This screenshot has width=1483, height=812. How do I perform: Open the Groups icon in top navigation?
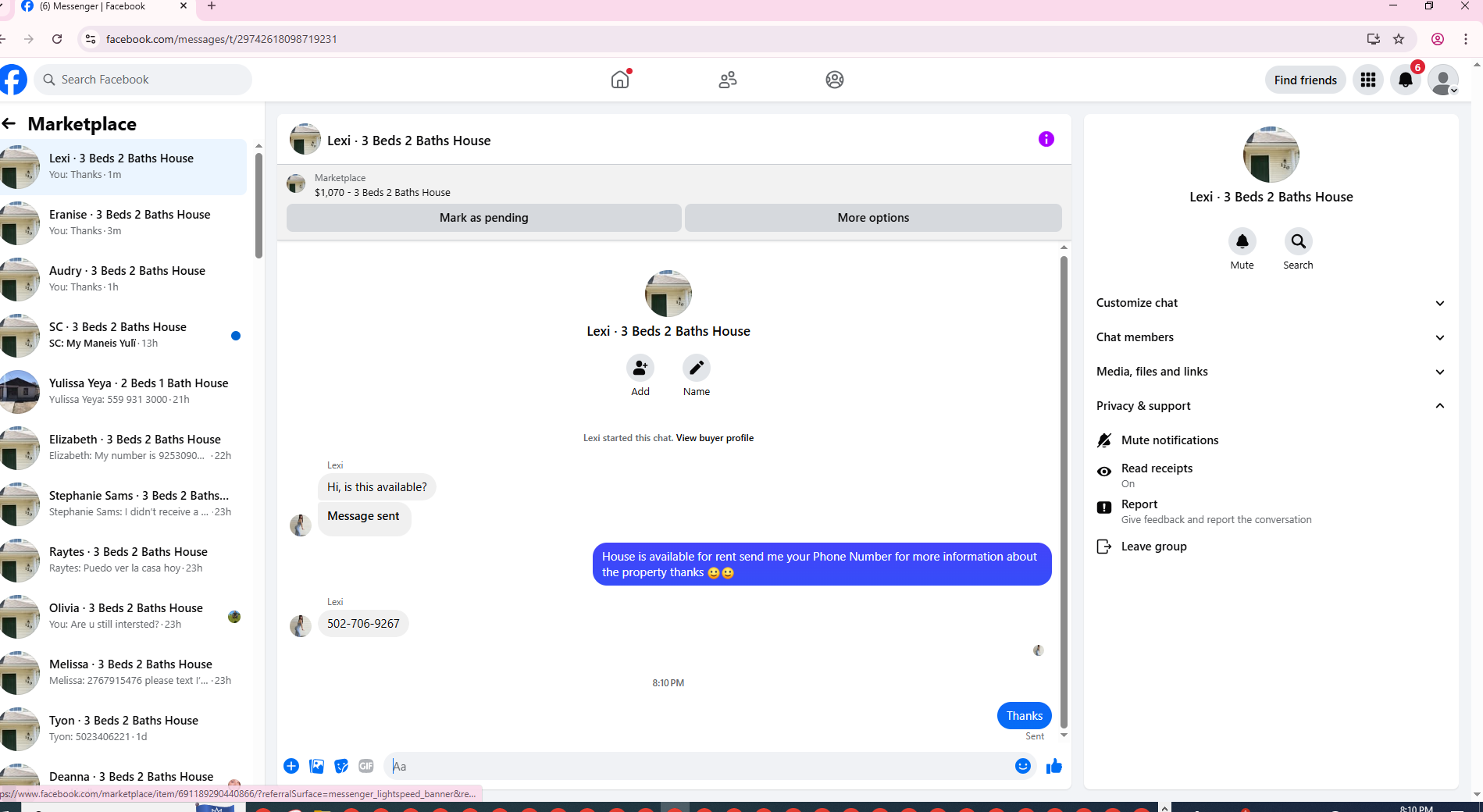(835, 80)
